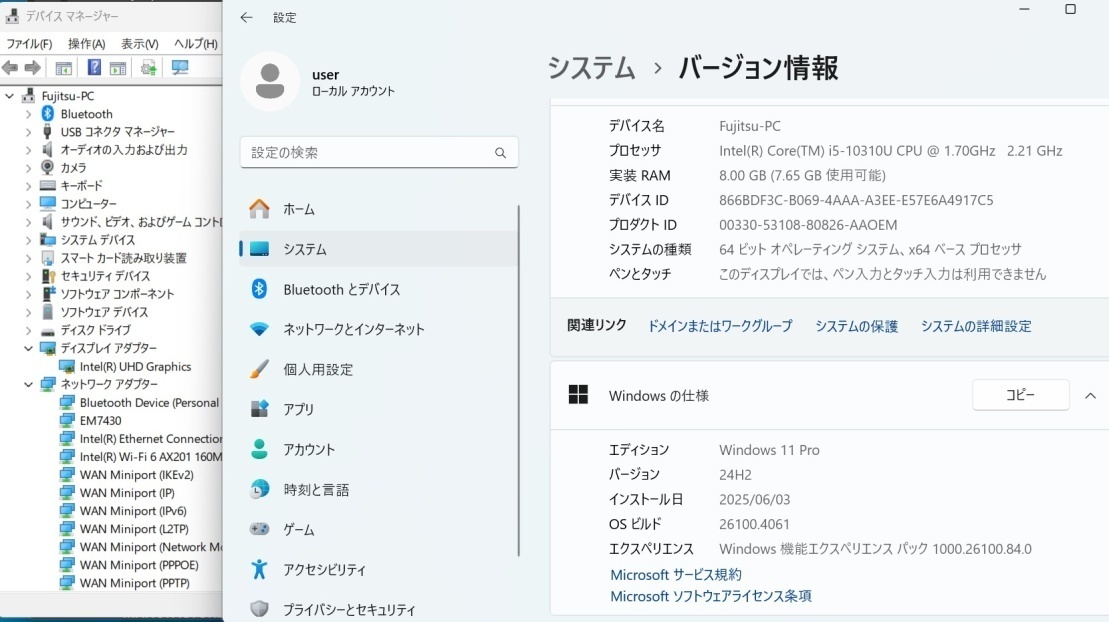Open the システムの詳細設定 link

click(975, 326)
